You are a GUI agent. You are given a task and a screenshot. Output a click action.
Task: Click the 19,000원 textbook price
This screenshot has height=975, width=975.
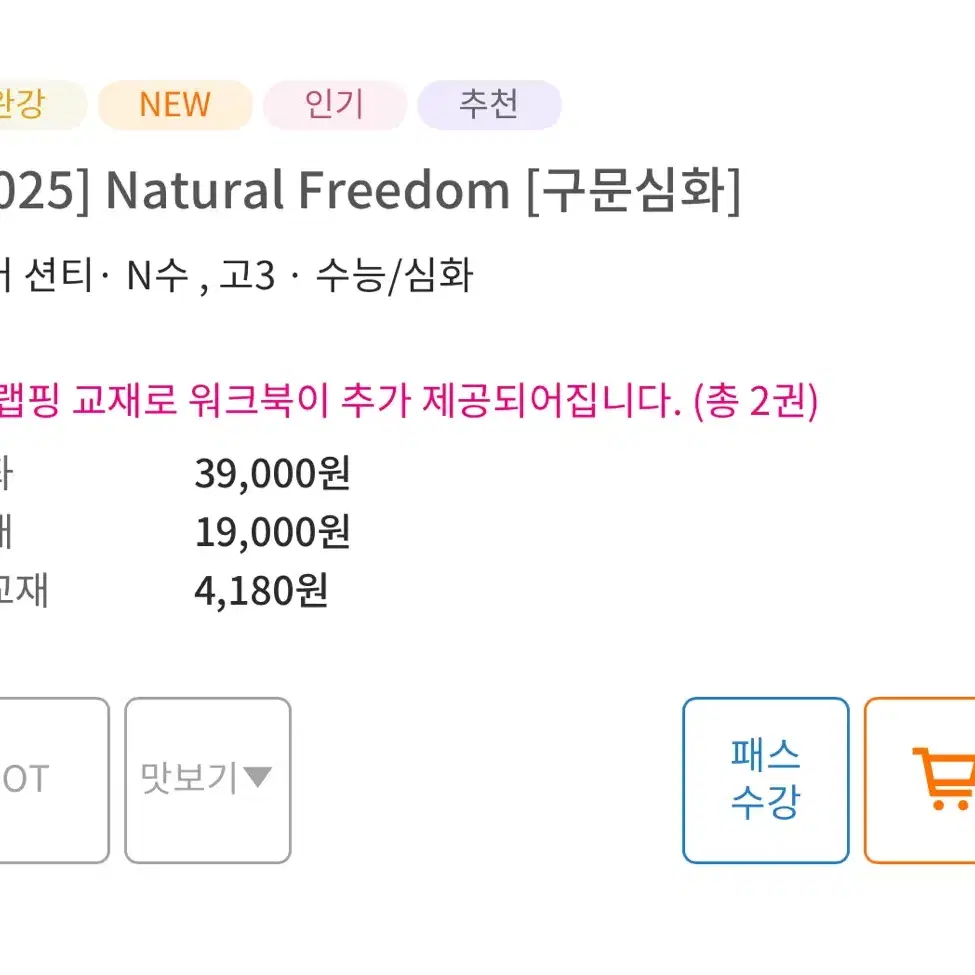pyautogui.click(x=272, y=532)
